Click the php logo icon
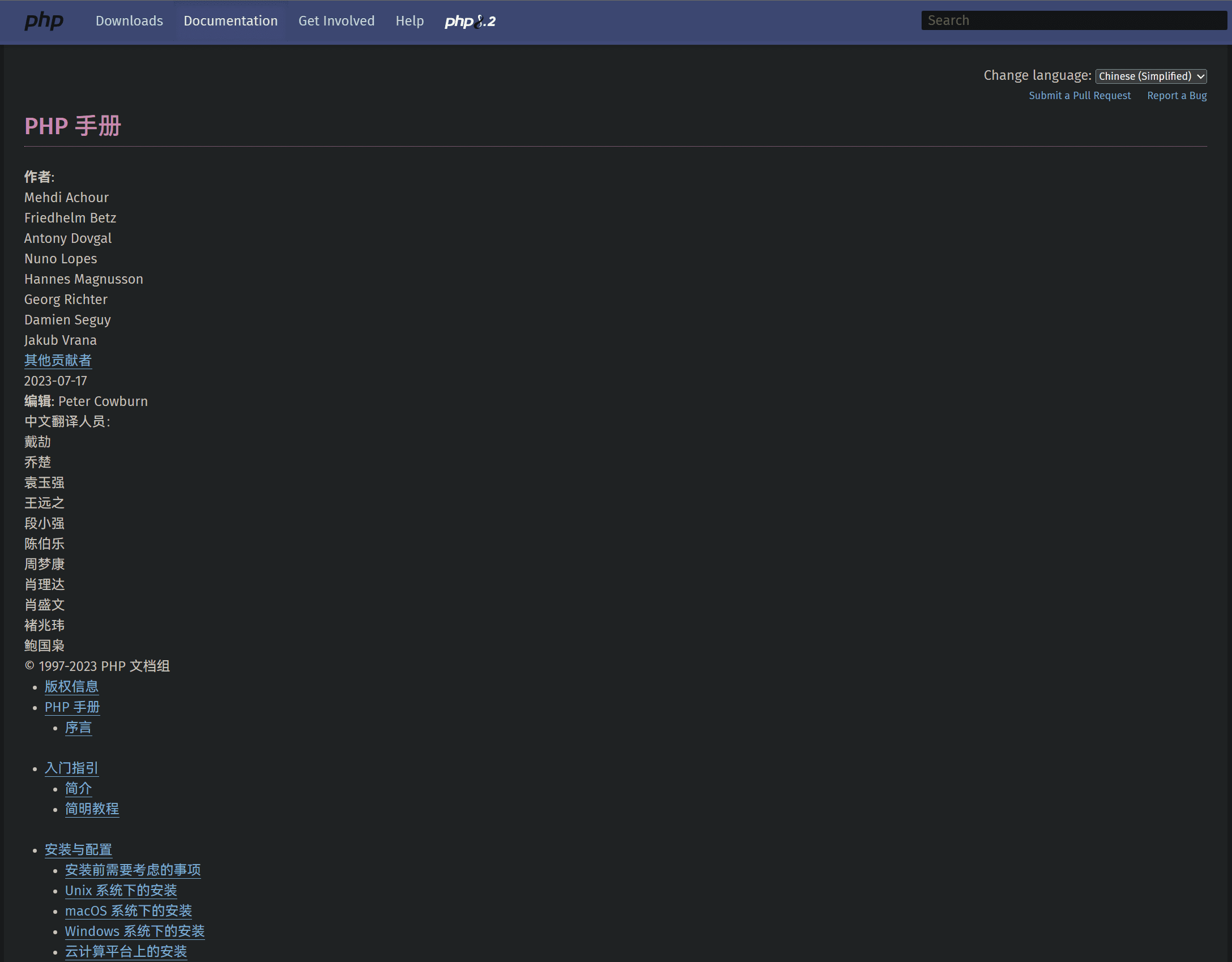This screenshot has height=962, width=1232. point(44,22)
